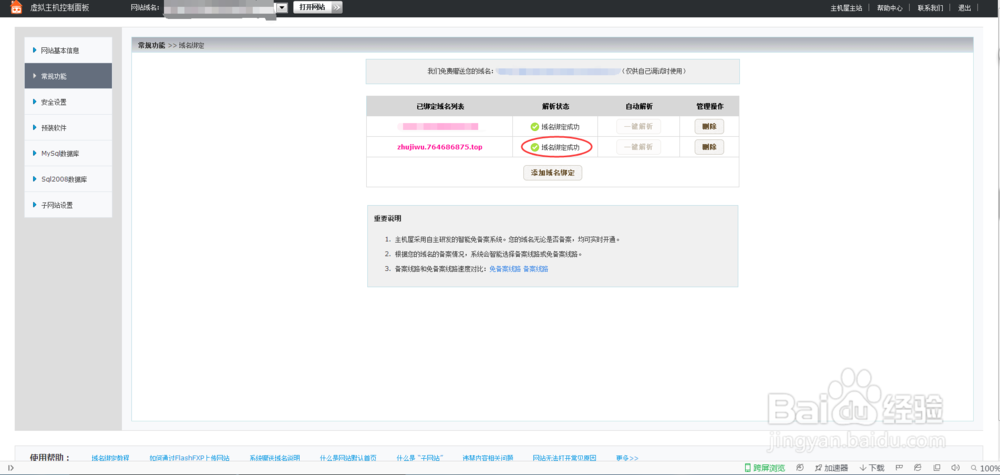Click the 跨屏浏览 phone icon in status bar

(747, 468)
